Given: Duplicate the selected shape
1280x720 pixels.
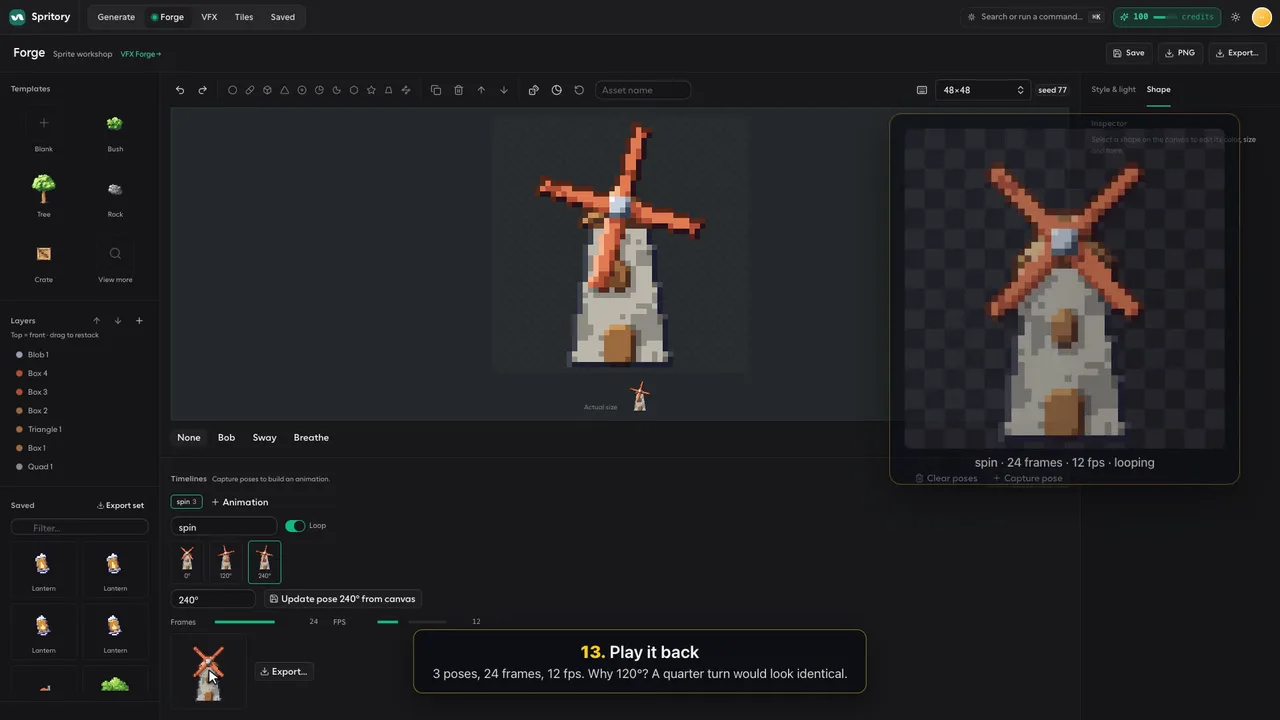Looking at the screenshot, I should point(436,90).
